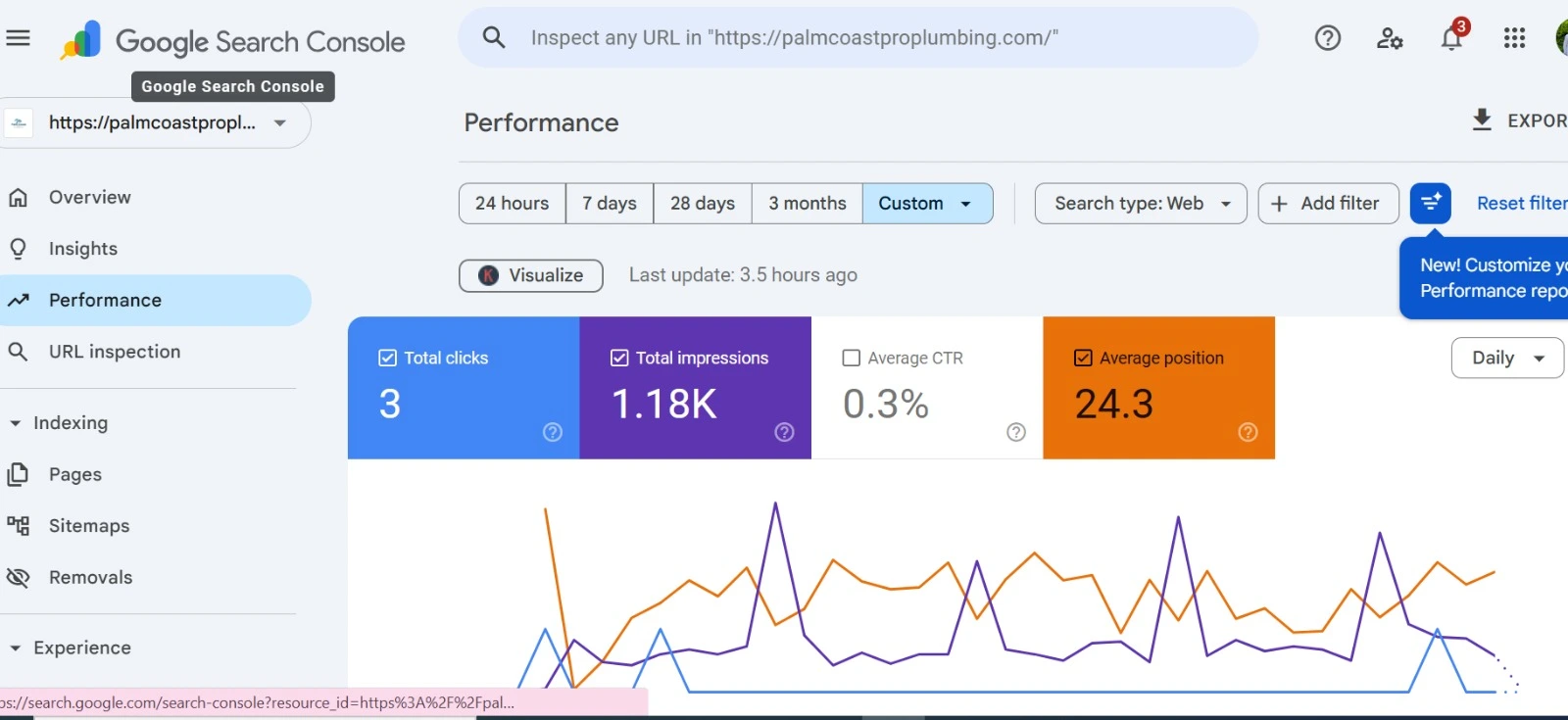1568x720 pixels.
Task: Uncheck the Total clicks checkbox
Action: 387,358
